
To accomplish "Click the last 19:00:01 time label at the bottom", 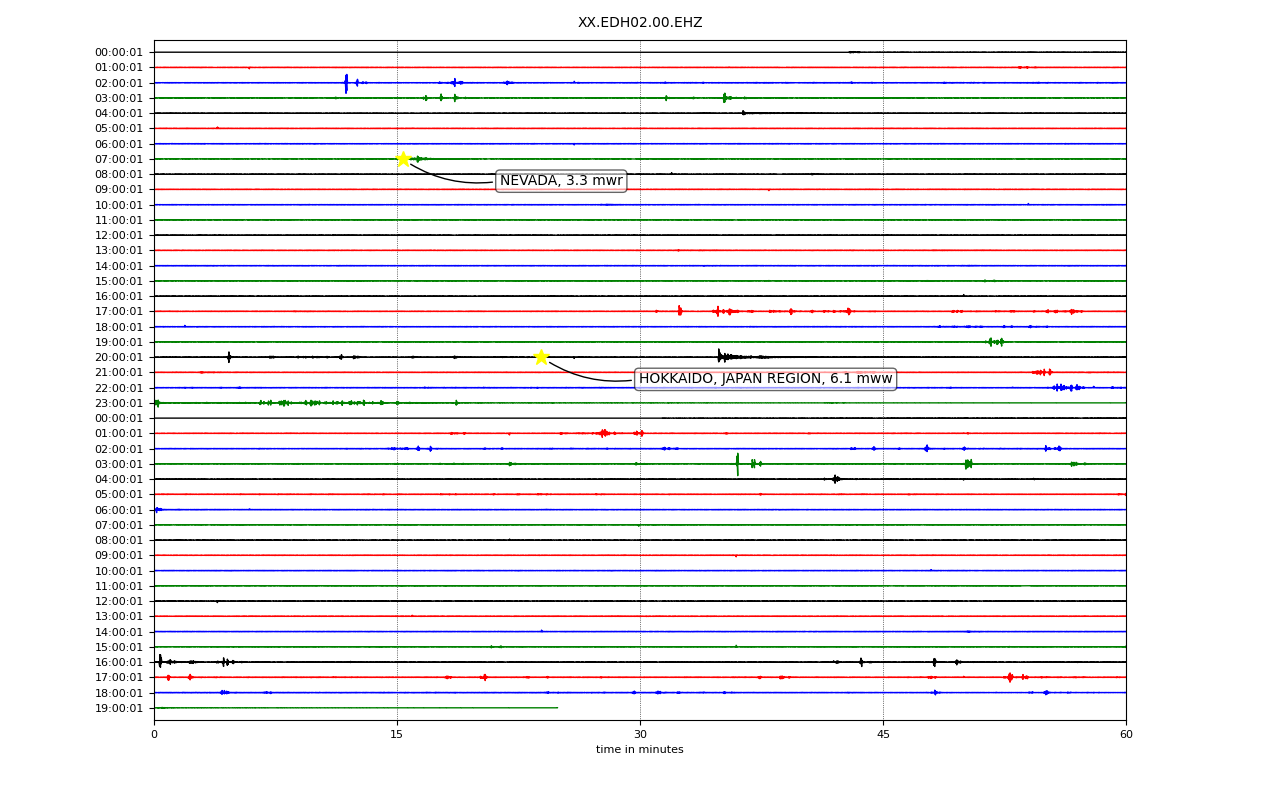I will (119, 708).
